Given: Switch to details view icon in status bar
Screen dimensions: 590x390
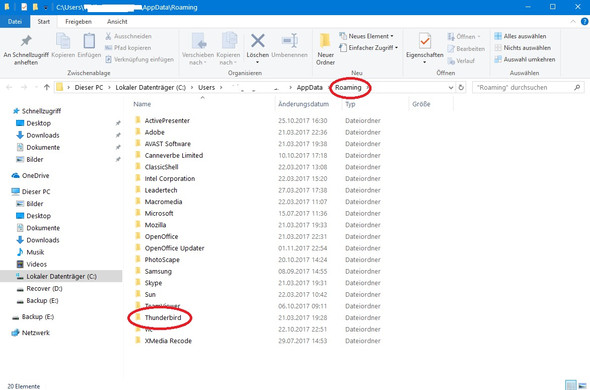Looking at the screenshot, I should pos(570,385).
